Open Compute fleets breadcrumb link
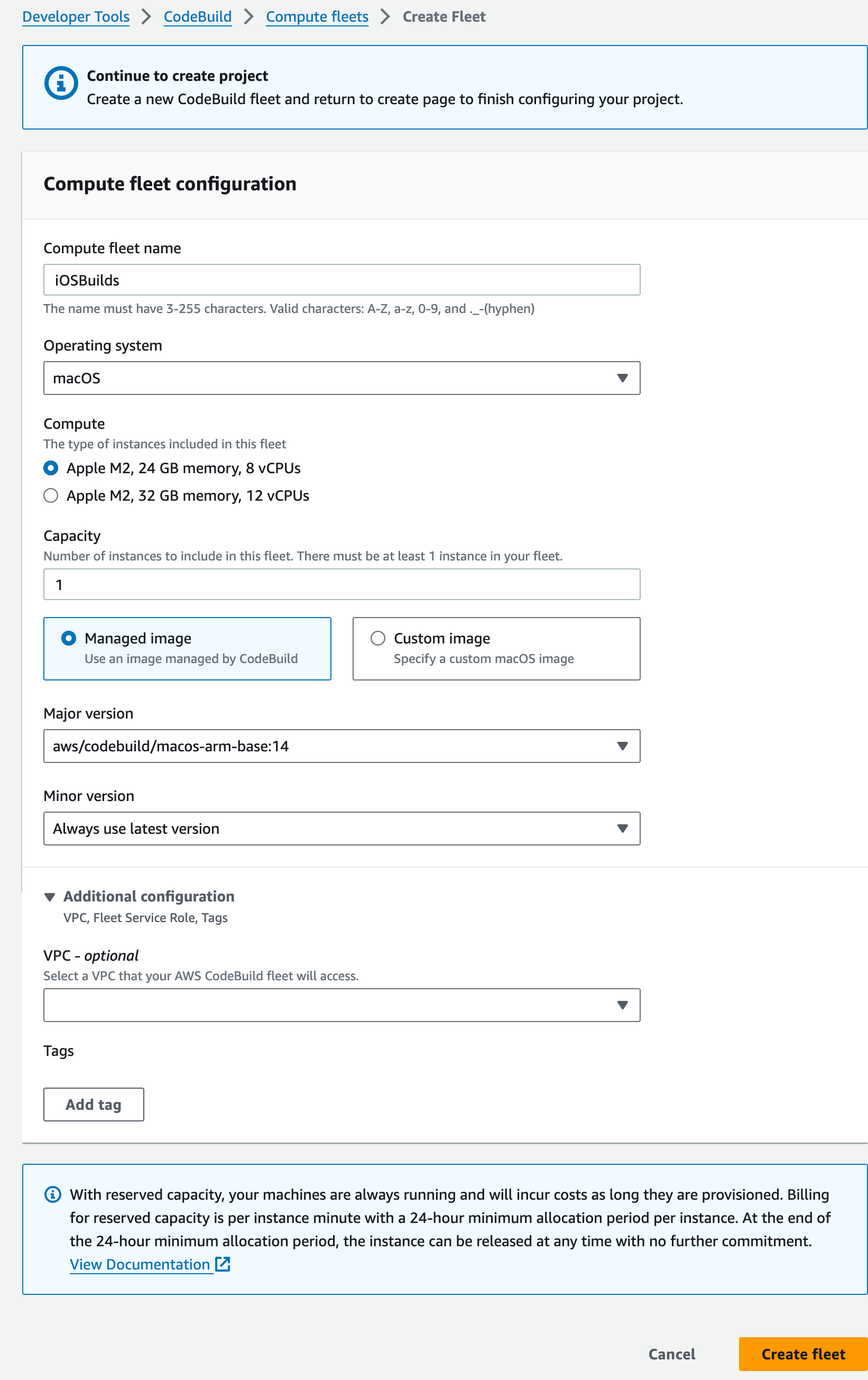Screen dimensions: 868x1380 point(317,16)
